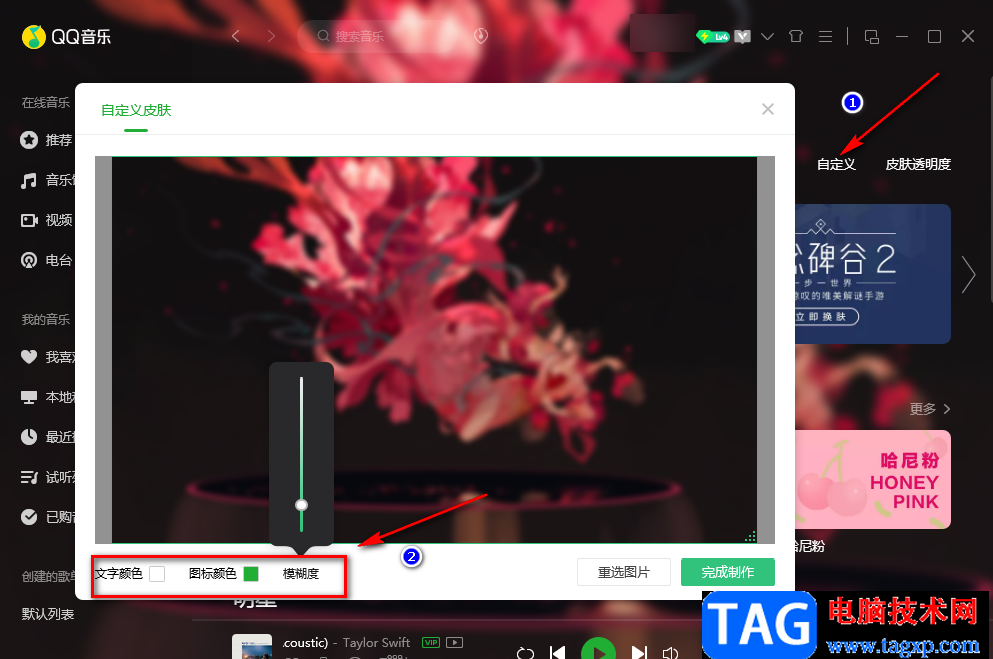This screenshot has height=659, width=993.
Task: Click the VIP tag next to Taylor Swift
Action: (431, 643)
